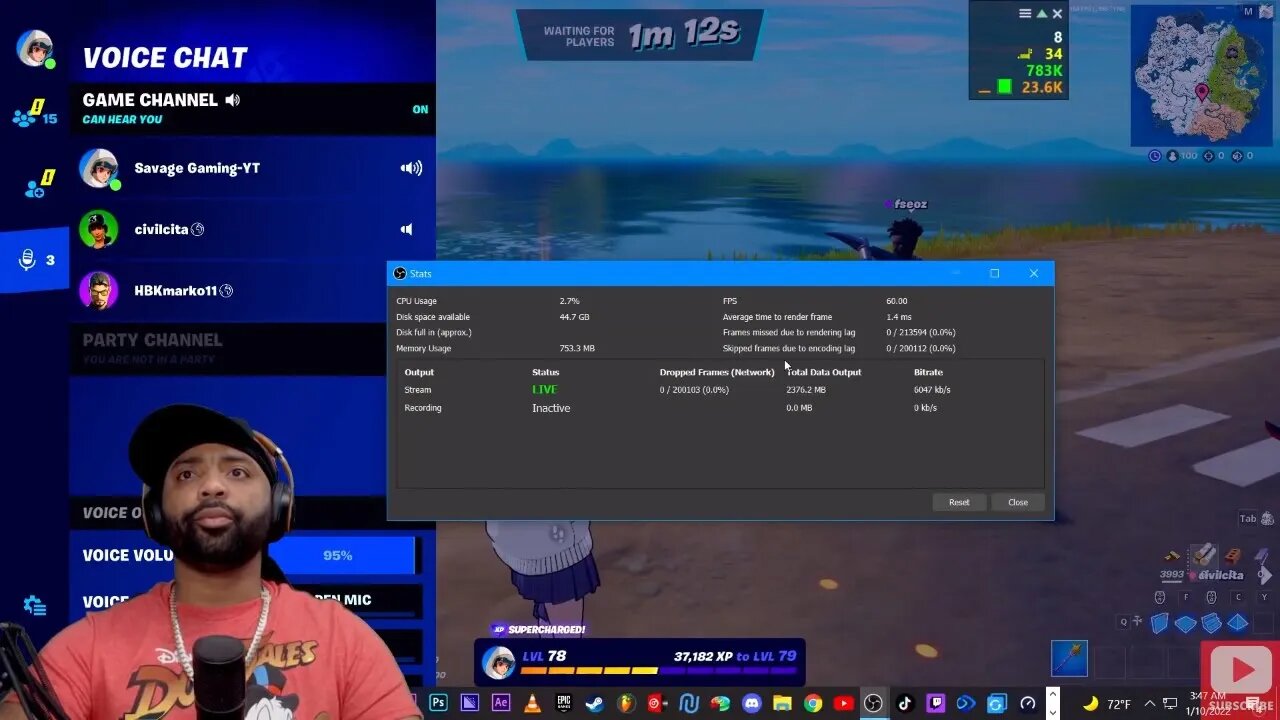This screenshot has width=1280, height=720.
Task: Click the map location pin marker
Action: click(x=1201, y=93)
